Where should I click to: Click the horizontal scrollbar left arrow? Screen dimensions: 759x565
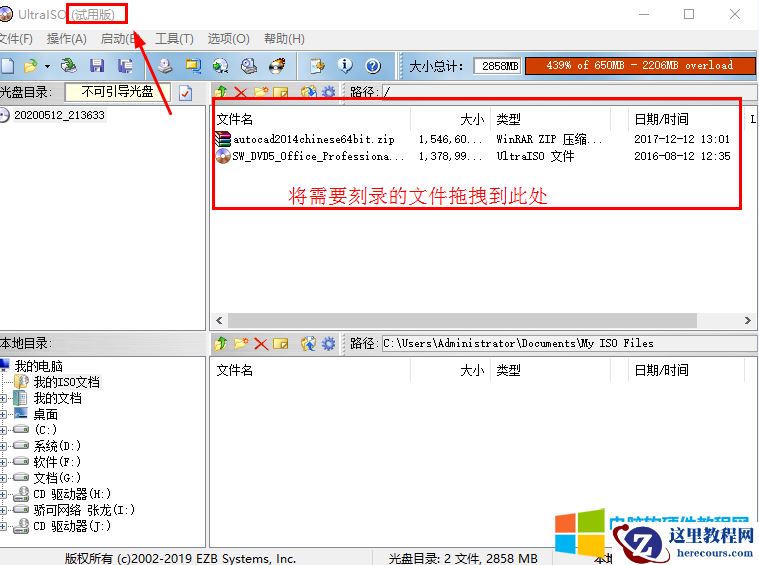click(219, 321)
